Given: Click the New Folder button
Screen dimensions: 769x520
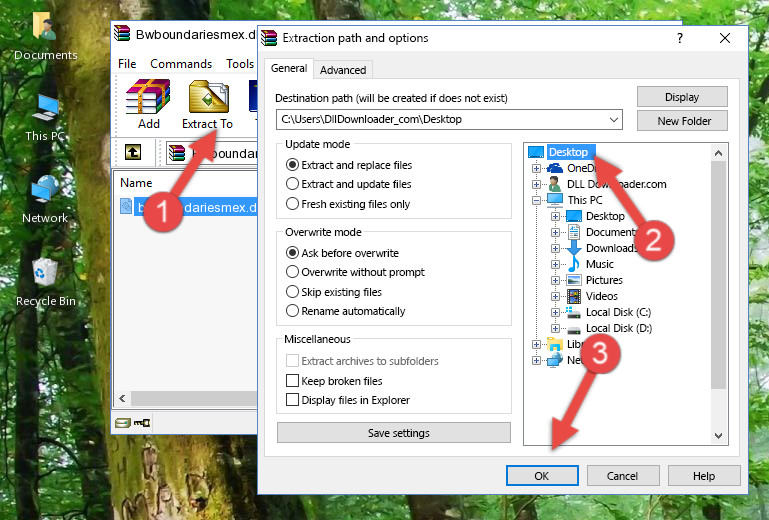Looking at the screenshot, I should coord(682,121).
